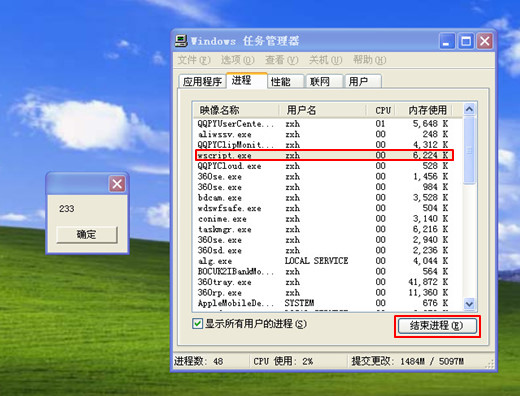
Task: Click the 进程数: 48 status entry
Action: click(x=199, y=361)
